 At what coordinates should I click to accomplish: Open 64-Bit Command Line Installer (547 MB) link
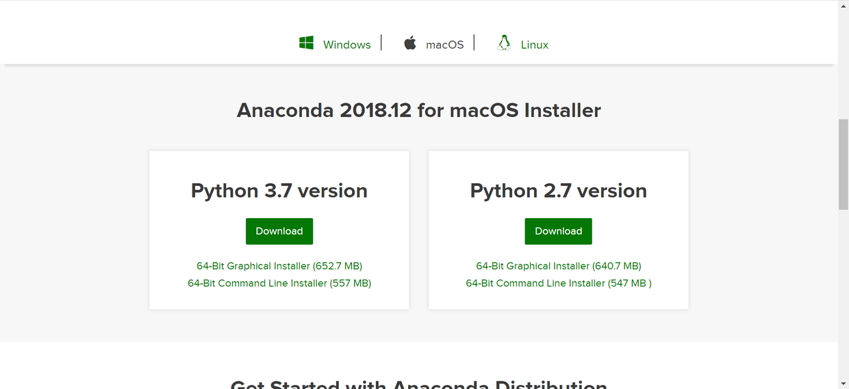[x=558, y=283]
